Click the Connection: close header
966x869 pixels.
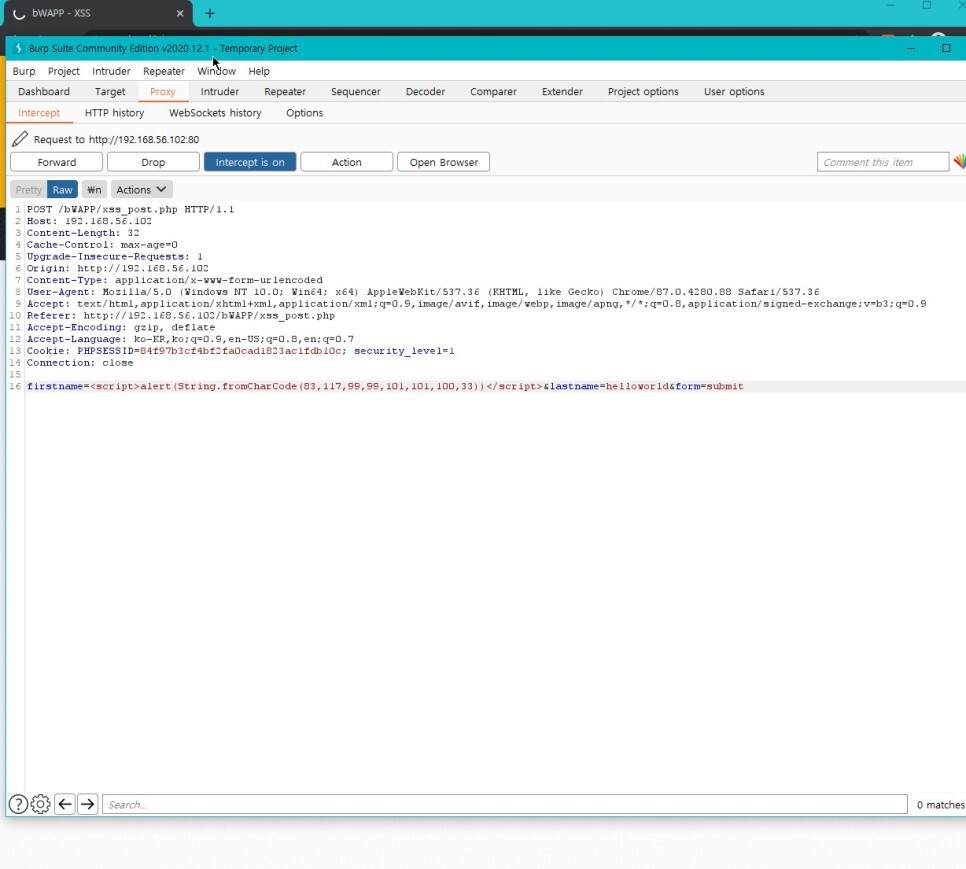(79, 363)
